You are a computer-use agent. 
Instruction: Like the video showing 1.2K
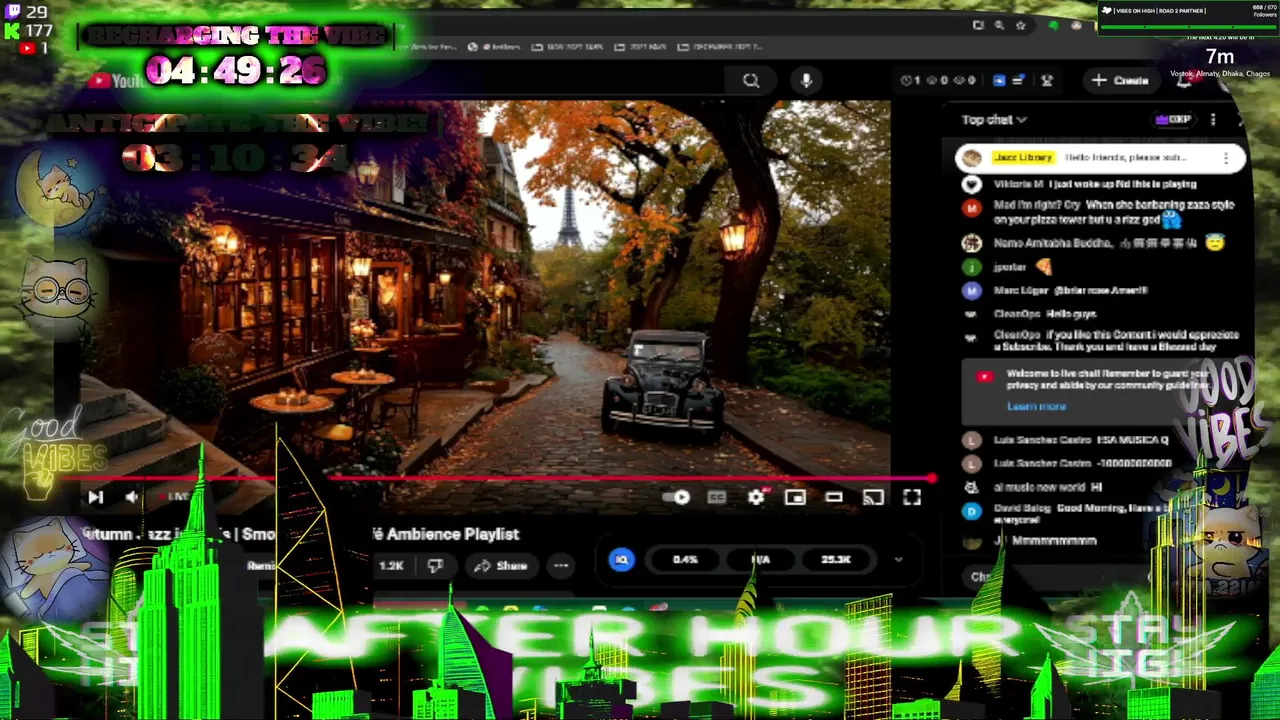[391, 566]
